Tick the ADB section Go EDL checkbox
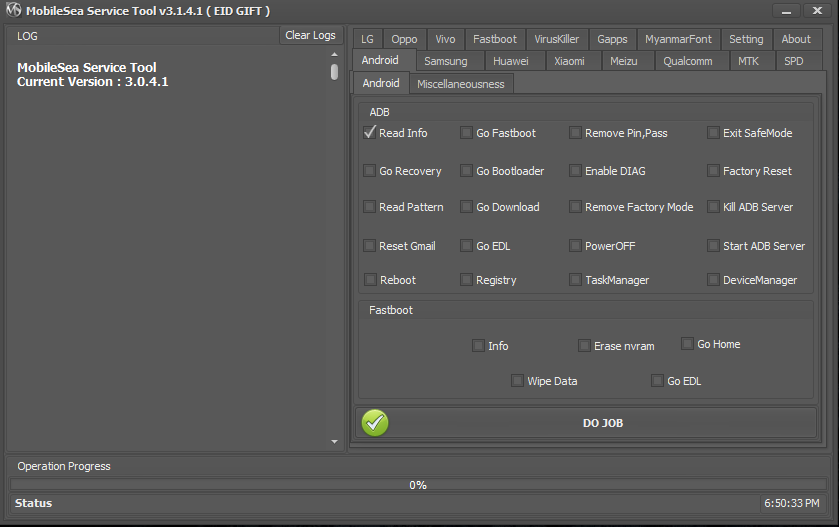Screen dimensions: 839x527 coord(466,246)
